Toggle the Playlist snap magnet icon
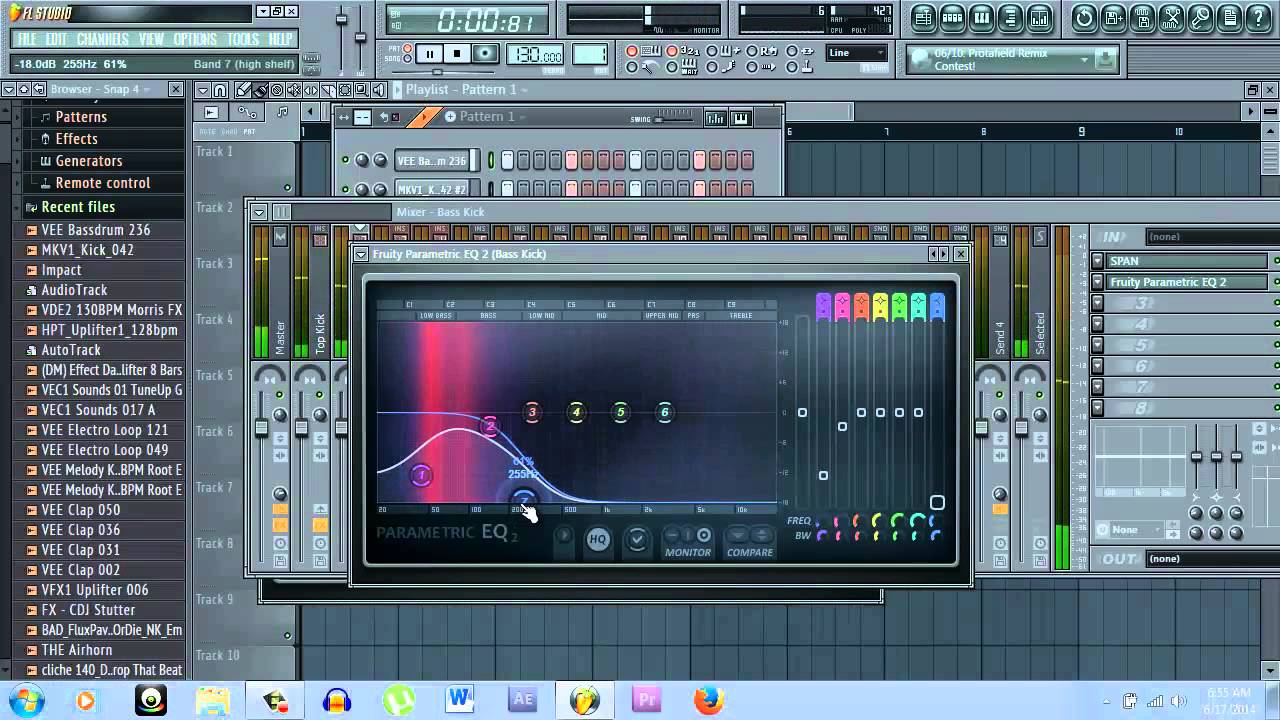Image resolution: width=1280 pixels, height=720 pixels. (220, 90)
